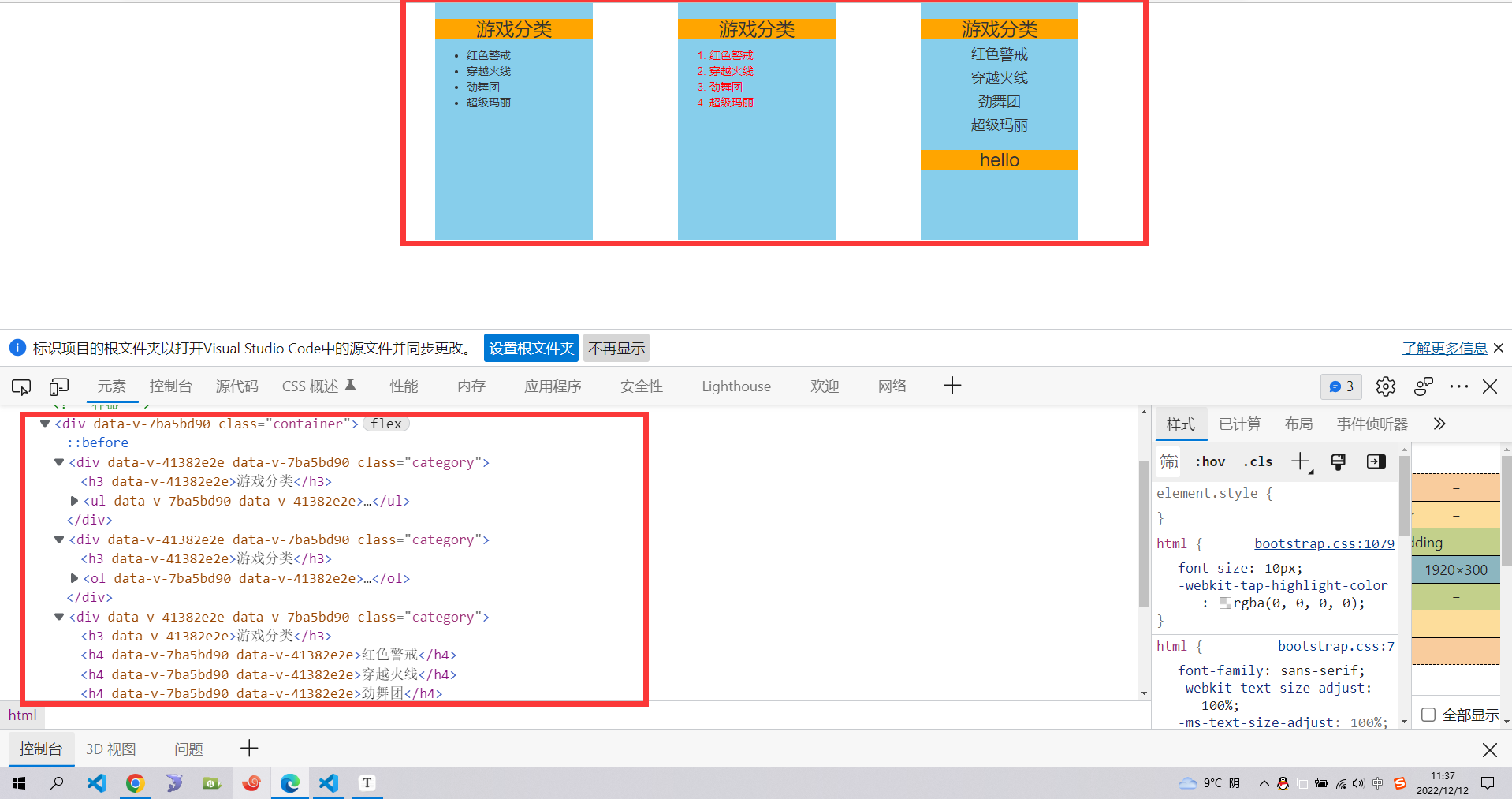
Task: Open the notification center icon
Action: pyautogui.click(x=1488, y=783)
